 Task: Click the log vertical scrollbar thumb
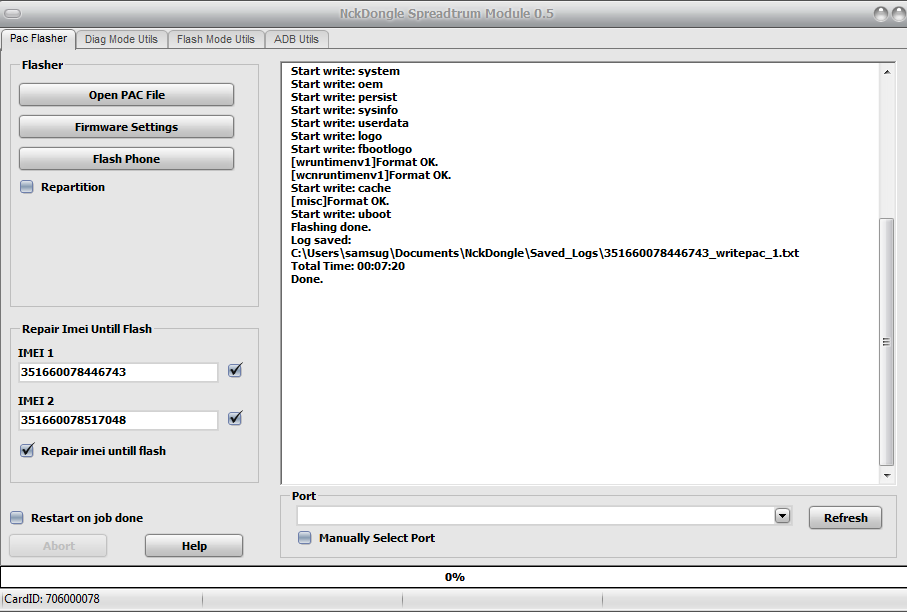[x=886, y=341]
